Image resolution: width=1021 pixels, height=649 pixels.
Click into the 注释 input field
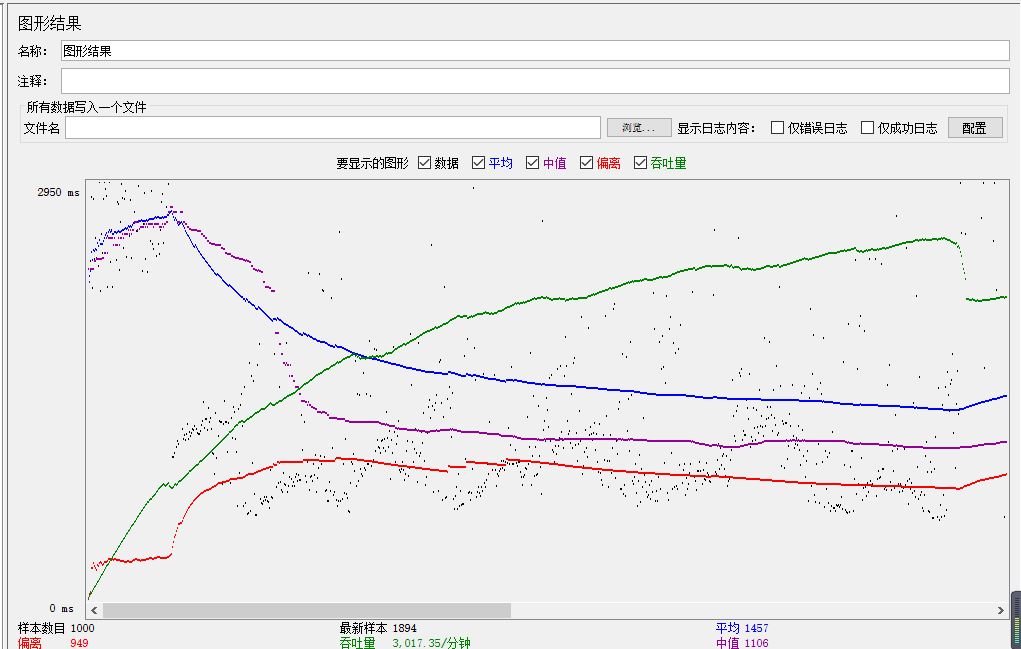[x=535, y=81]
